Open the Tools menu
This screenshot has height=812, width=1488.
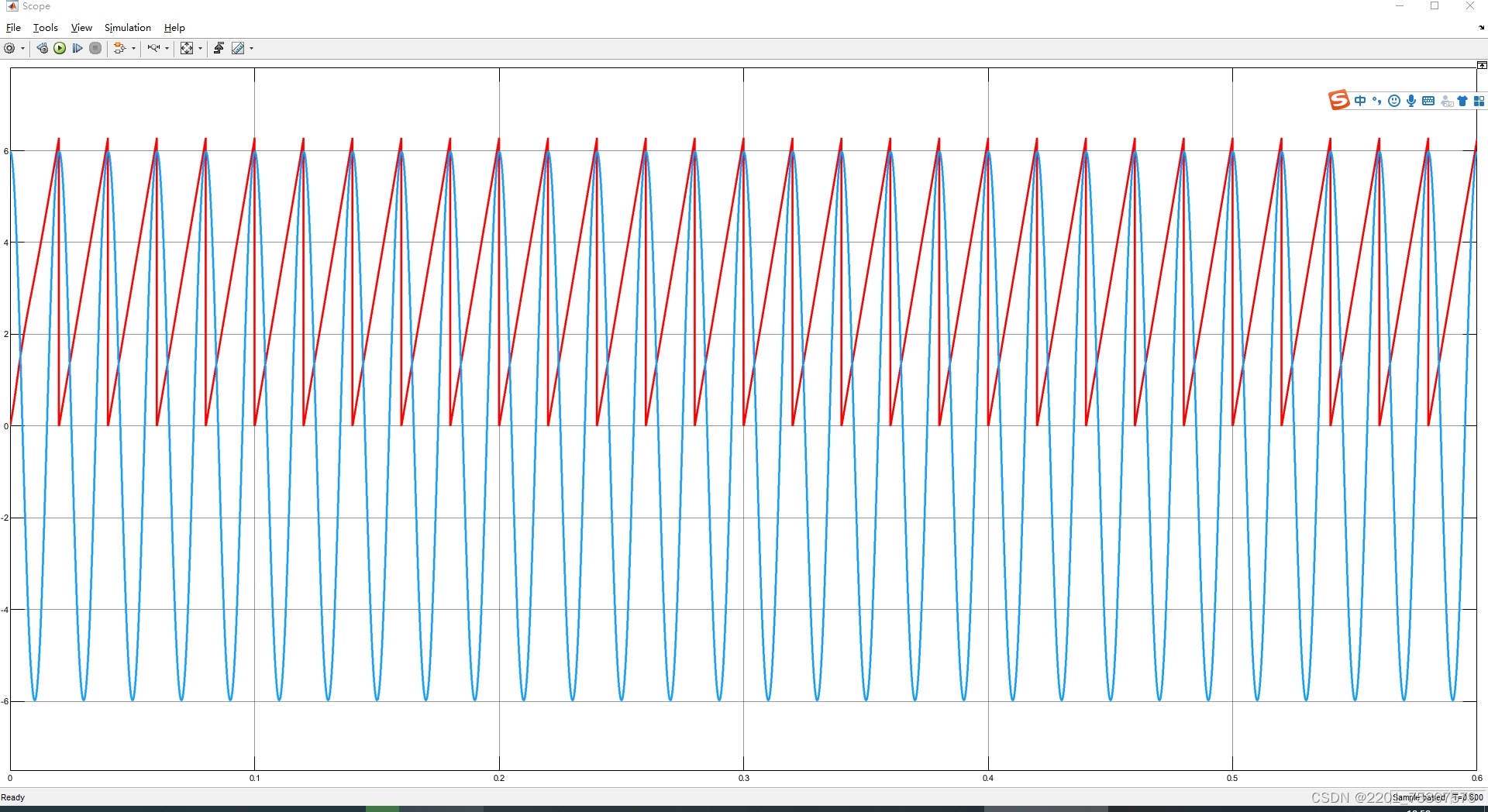click(46, 28)
